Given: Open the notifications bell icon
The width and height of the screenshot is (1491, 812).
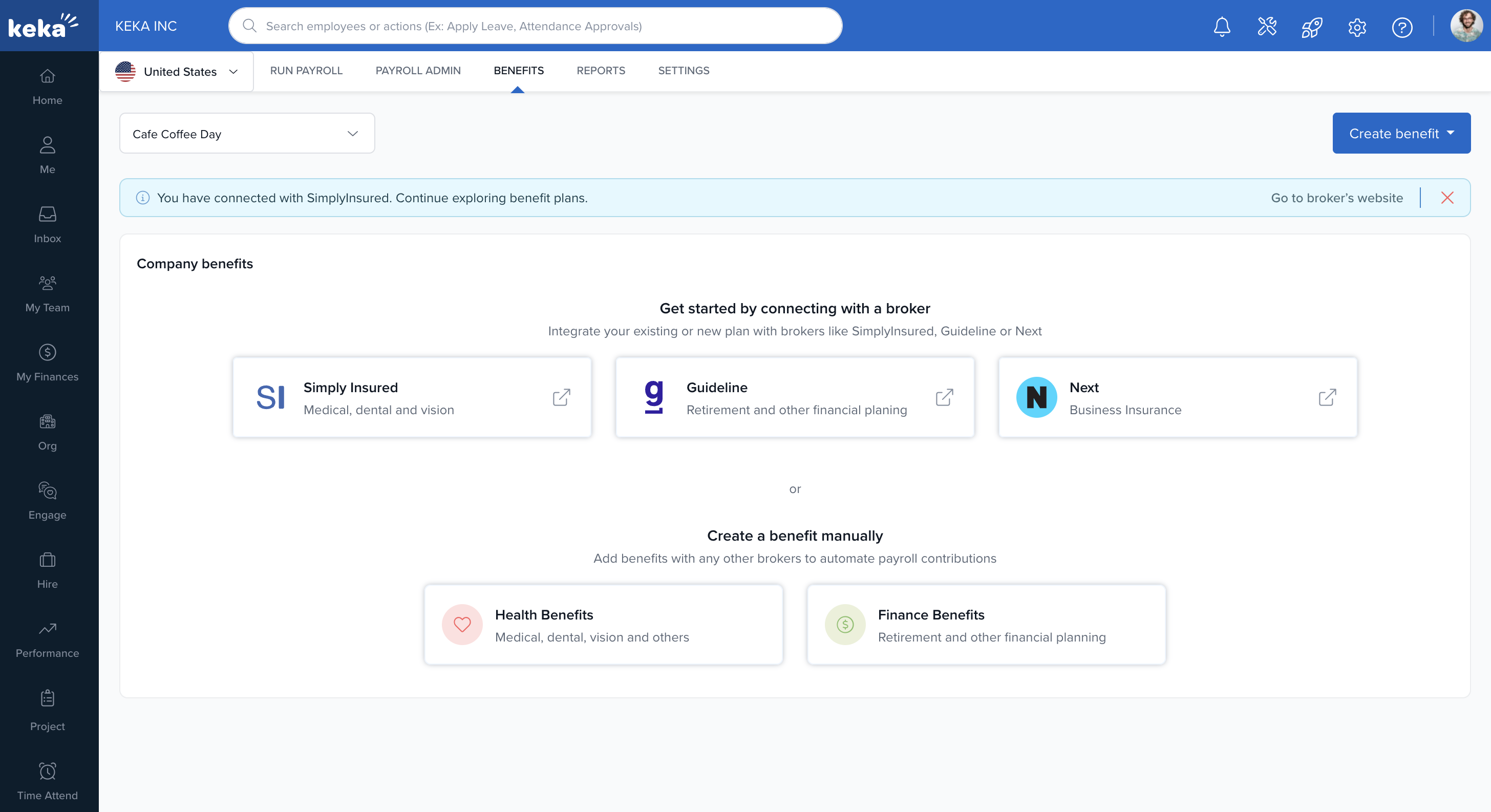Looking at the screenshot, I should [x=1221, y=27].
